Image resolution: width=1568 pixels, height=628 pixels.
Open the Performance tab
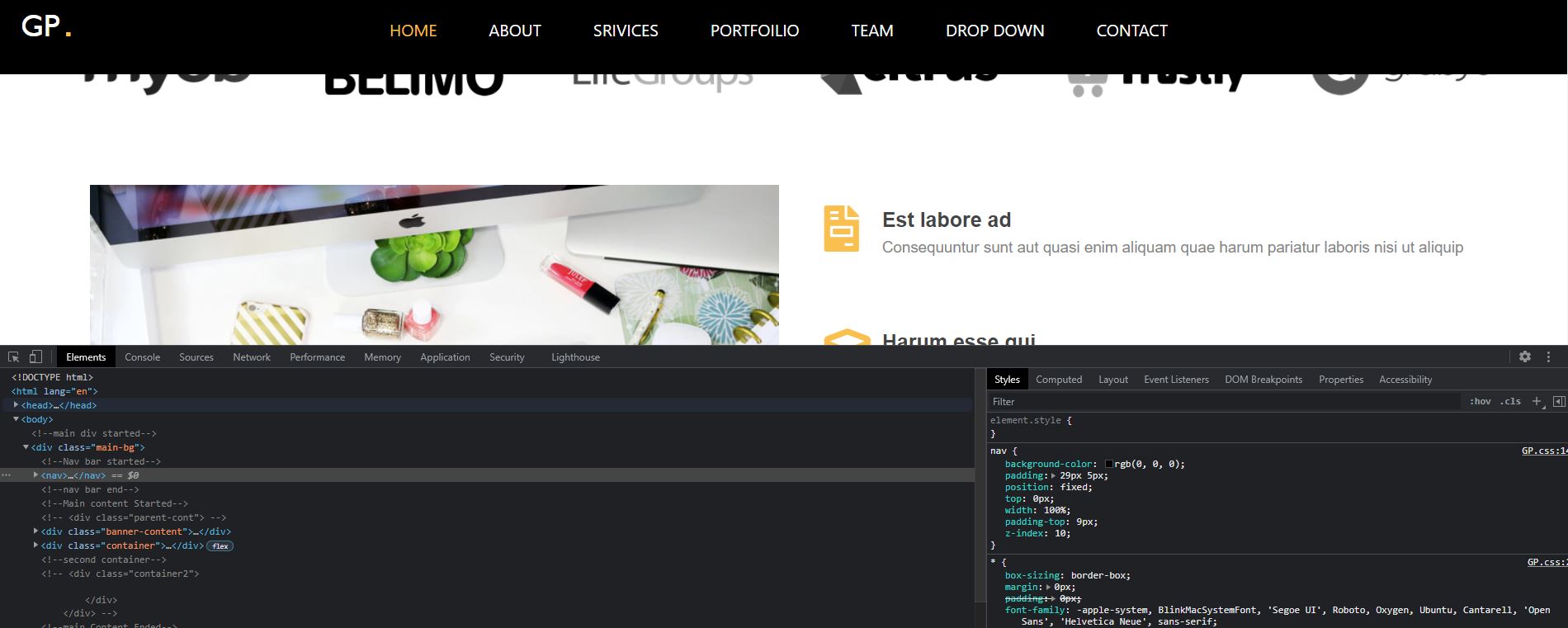[317, 357]
